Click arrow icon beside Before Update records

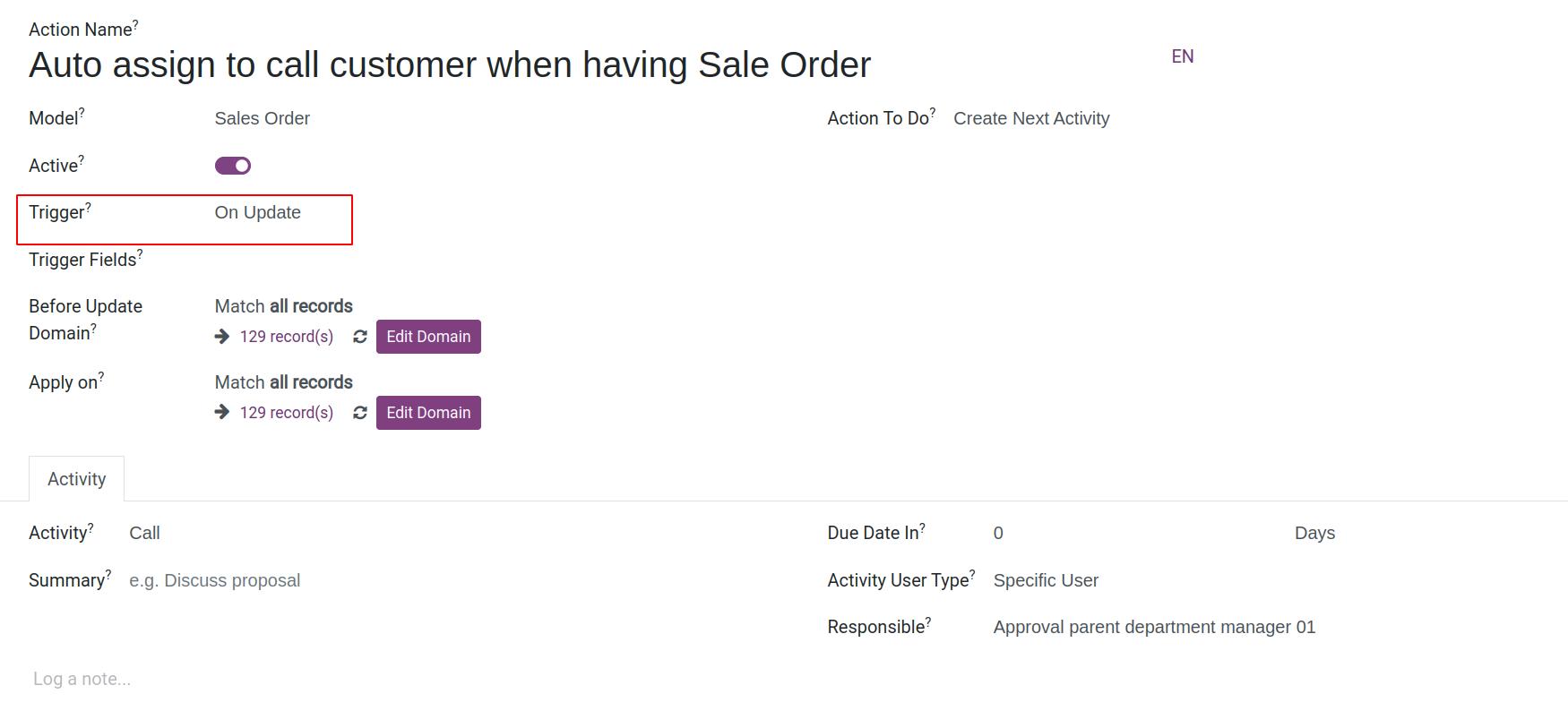coord(222,337)
